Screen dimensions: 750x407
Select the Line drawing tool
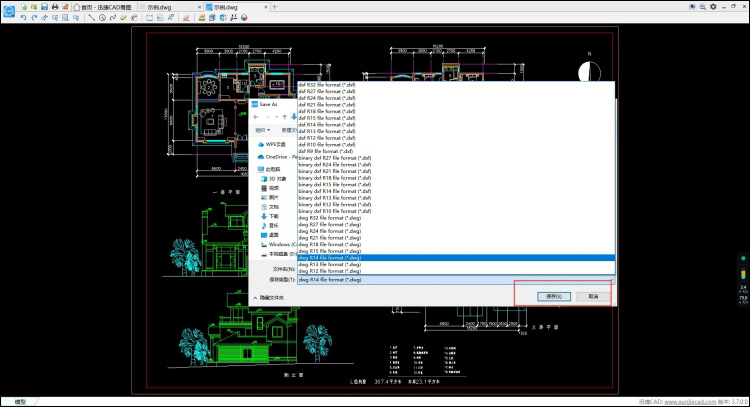[x=92, y=18]
